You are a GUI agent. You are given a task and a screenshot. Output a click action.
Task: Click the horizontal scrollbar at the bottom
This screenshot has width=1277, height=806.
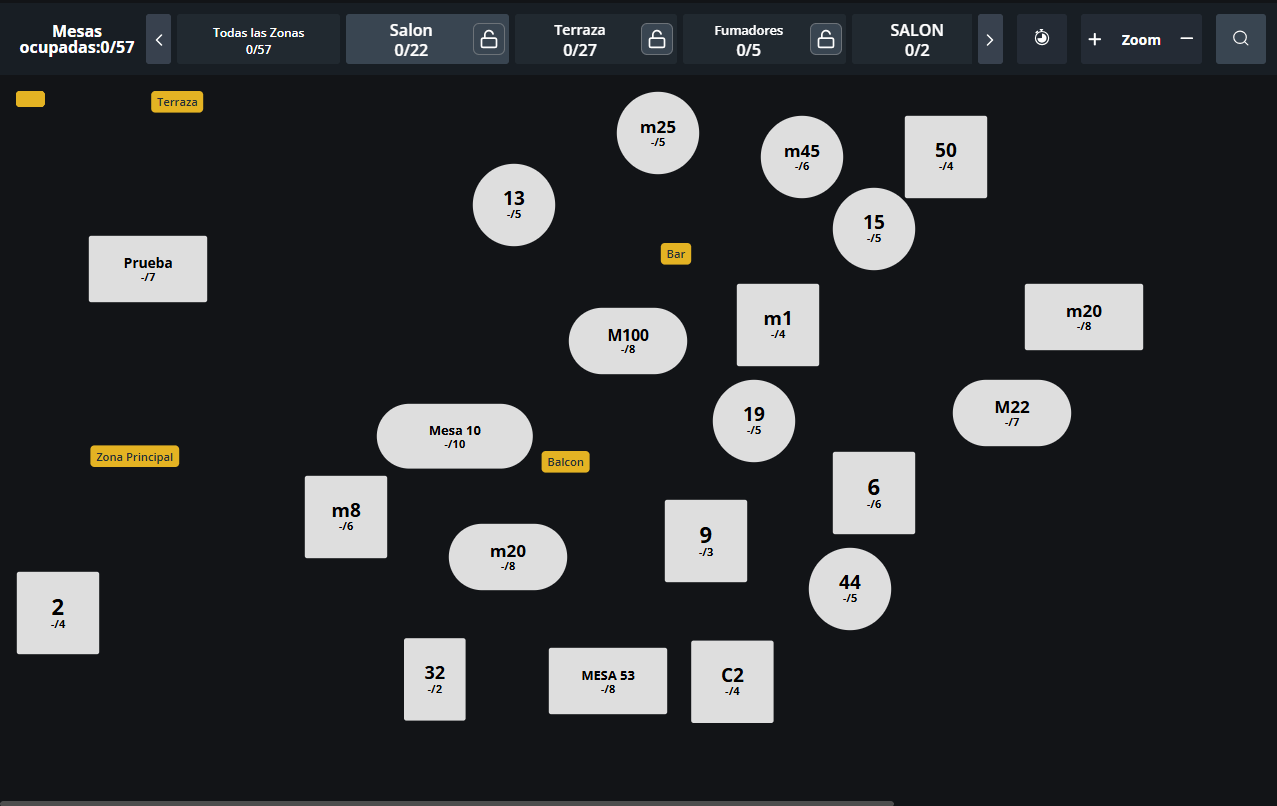tap(447, 803)
